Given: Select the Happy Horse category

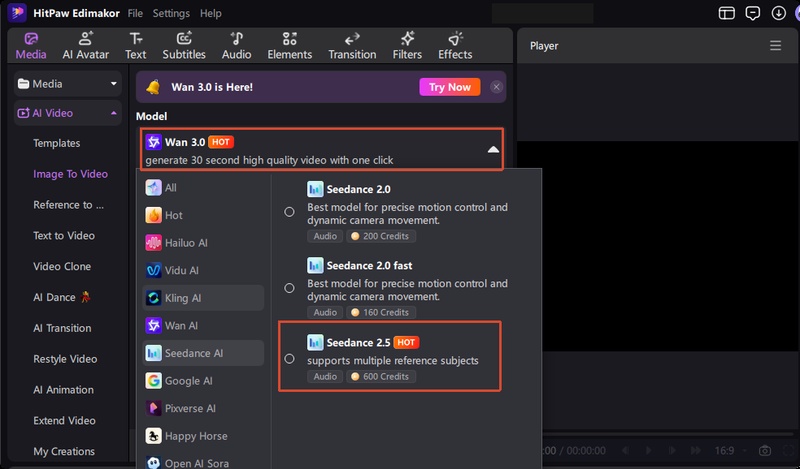Looking at the screenshot, I should tap(203, 436).
